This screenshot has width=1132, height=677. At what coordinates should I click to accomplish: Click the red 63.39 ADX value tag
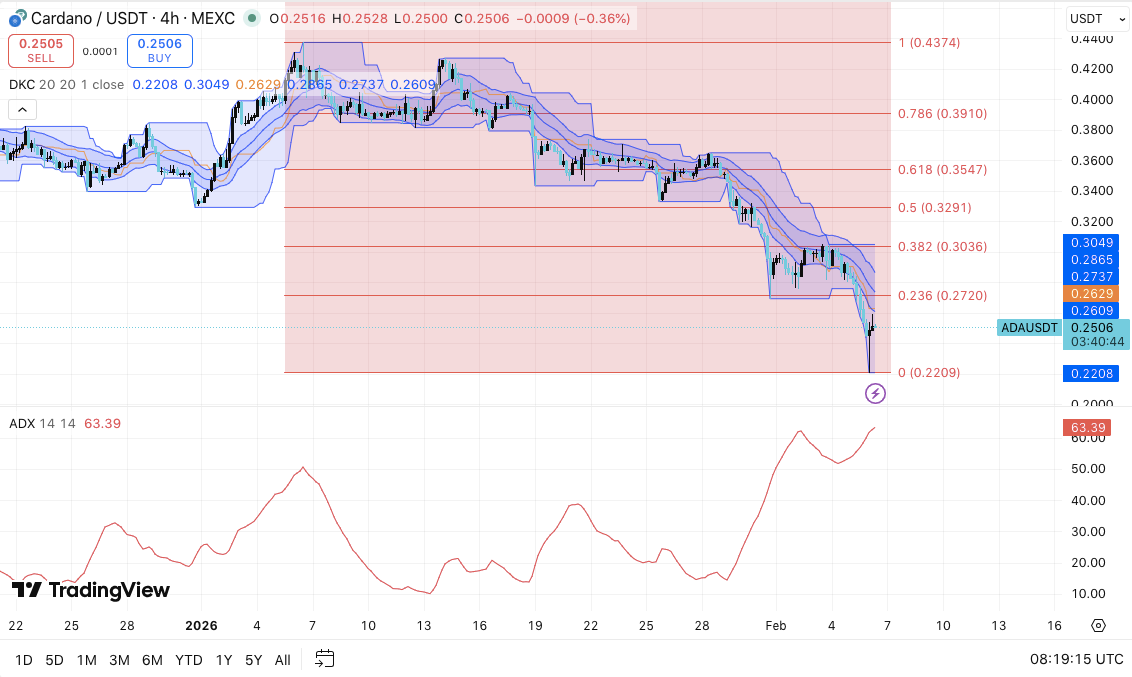[x=1088, y=427]
